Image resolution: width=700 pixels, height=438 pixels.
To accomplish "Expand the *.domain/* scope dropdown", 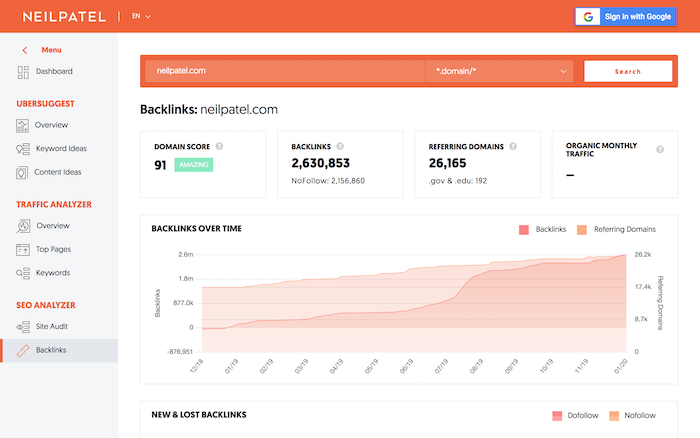I will tap(499, 71).
